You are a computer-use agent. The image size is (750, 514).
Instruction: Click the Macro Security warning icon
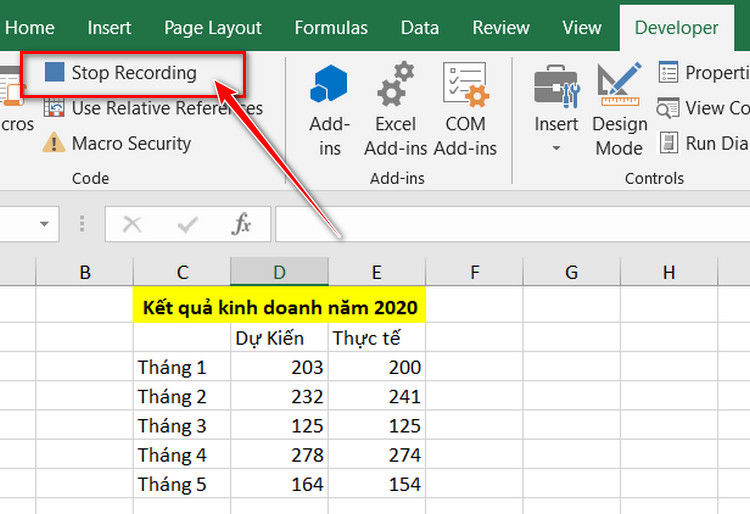pos(54,143)
